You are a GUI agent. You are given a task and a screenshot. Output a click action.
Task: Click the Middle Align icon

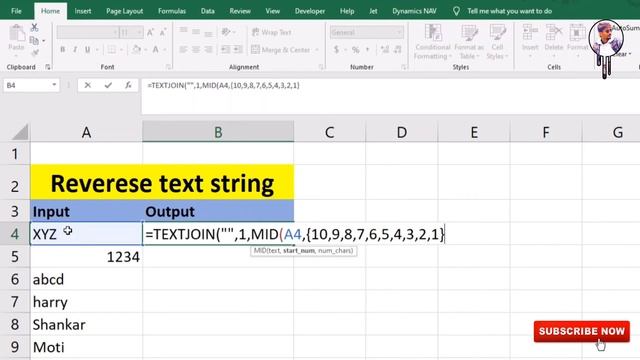pos(196,31)
